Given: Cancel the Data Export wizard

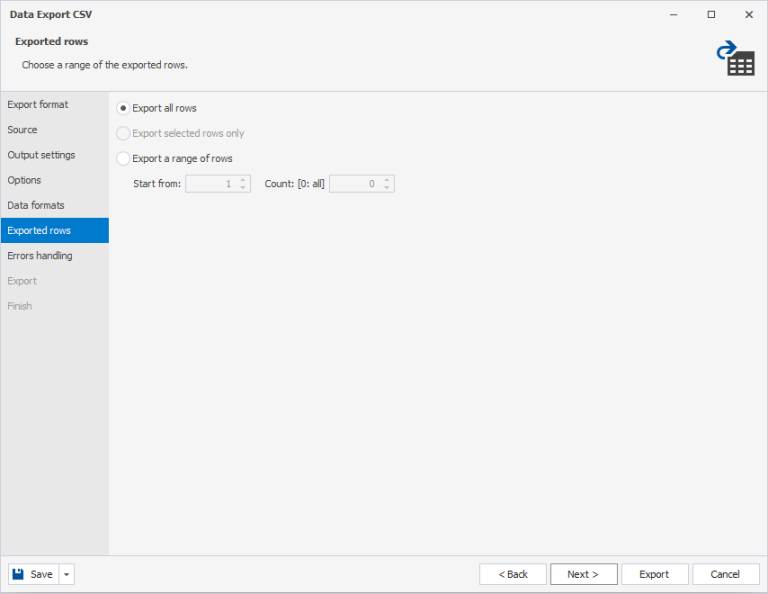Looking at the screenshot, I should [725, 574].
